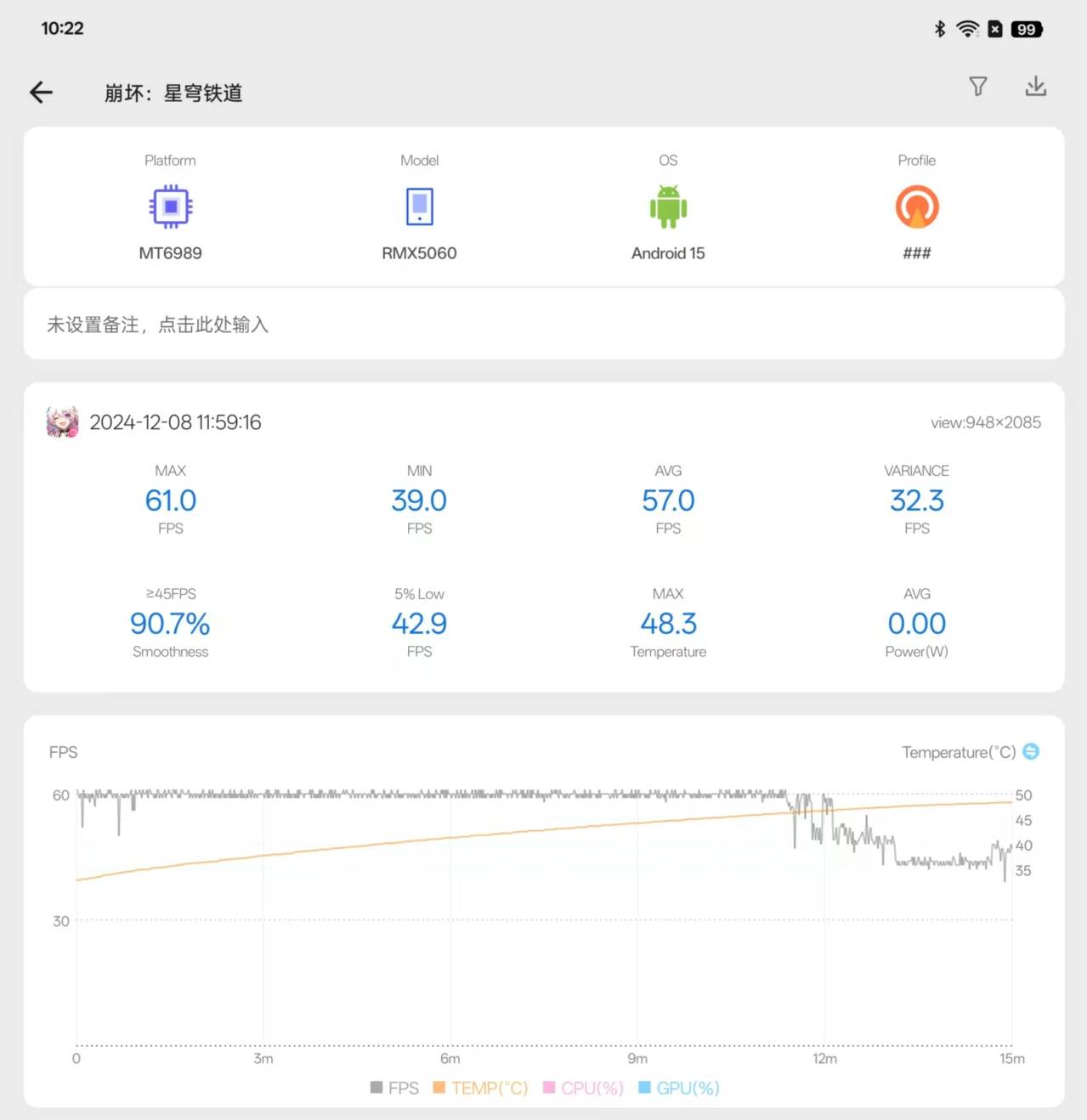
Task: Tap the Wi-Fi status bar icon
Action: pyautogui.click(x=967, y=29)
